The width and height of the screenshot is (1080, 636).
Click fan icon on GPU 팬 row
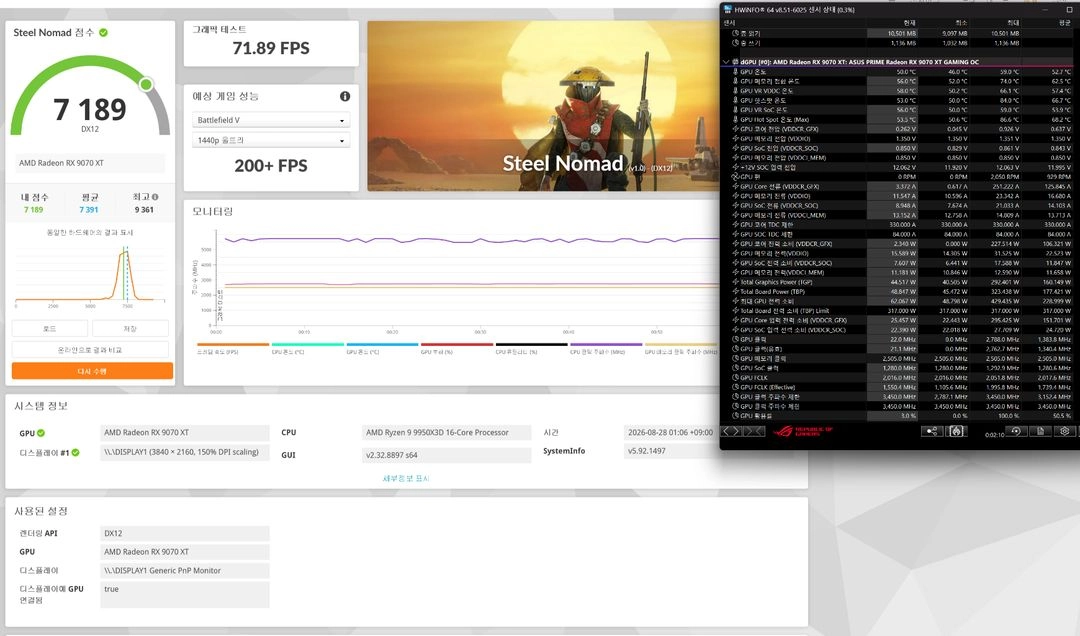point(736,177)
